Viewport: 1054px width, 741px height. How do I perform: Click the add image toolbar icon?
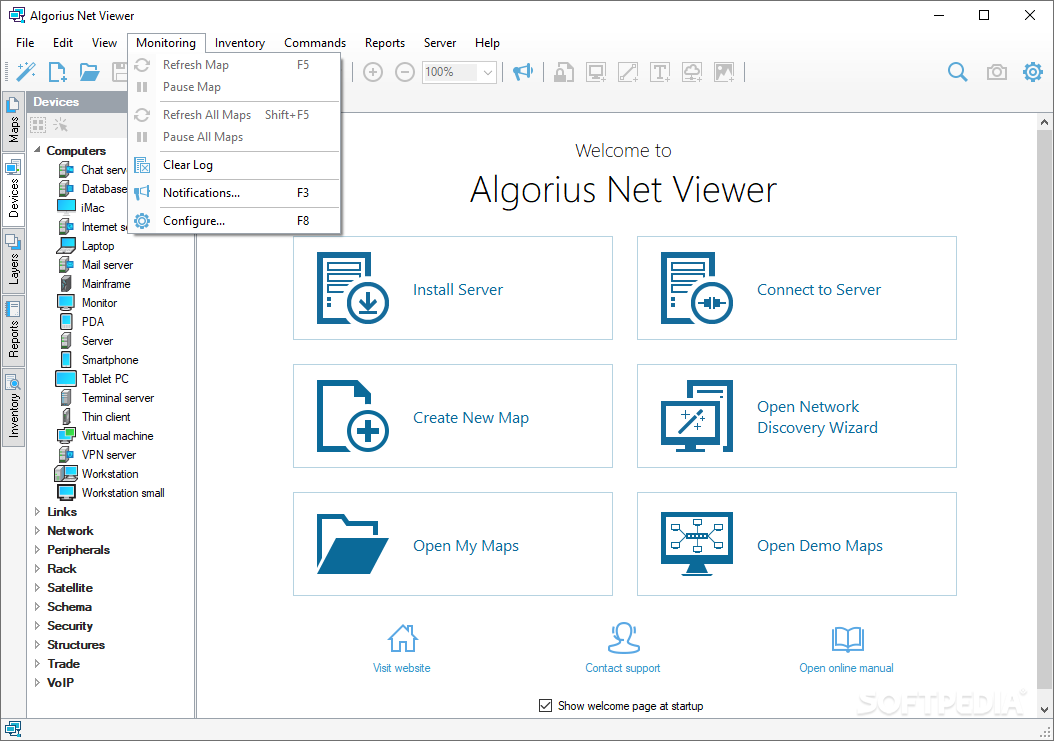pyautogui.click(x=724, y=72)
